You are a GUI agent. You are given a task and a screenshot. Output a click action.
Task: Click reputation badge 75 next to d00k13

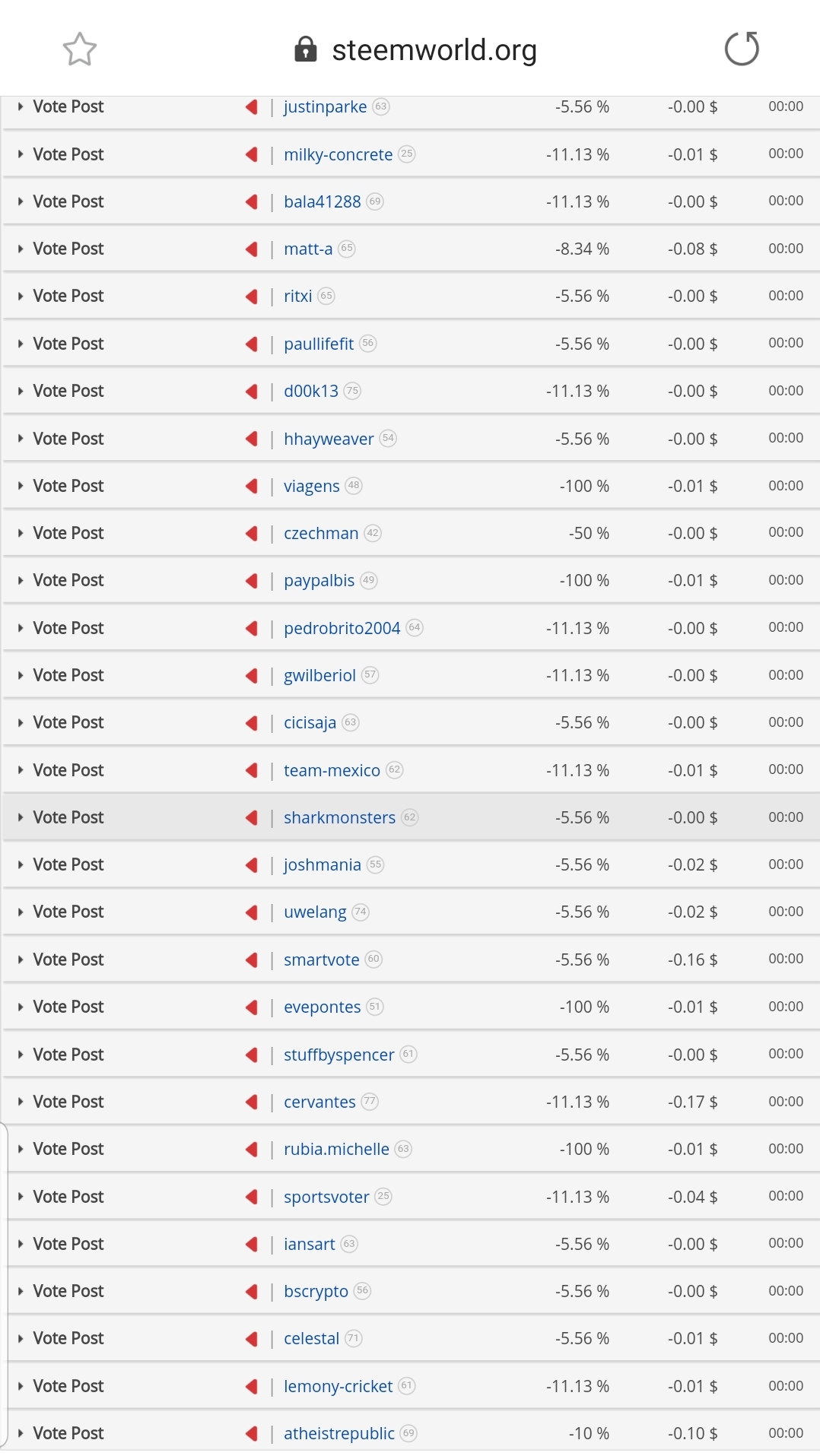tap(352, 390)
